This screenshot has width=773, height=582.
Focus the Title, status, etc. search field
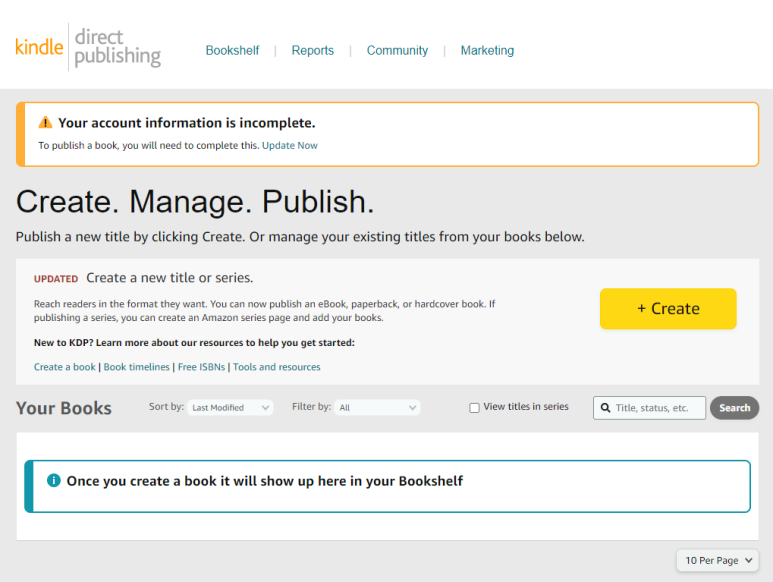pyautogui.click(x=649, y=408)
